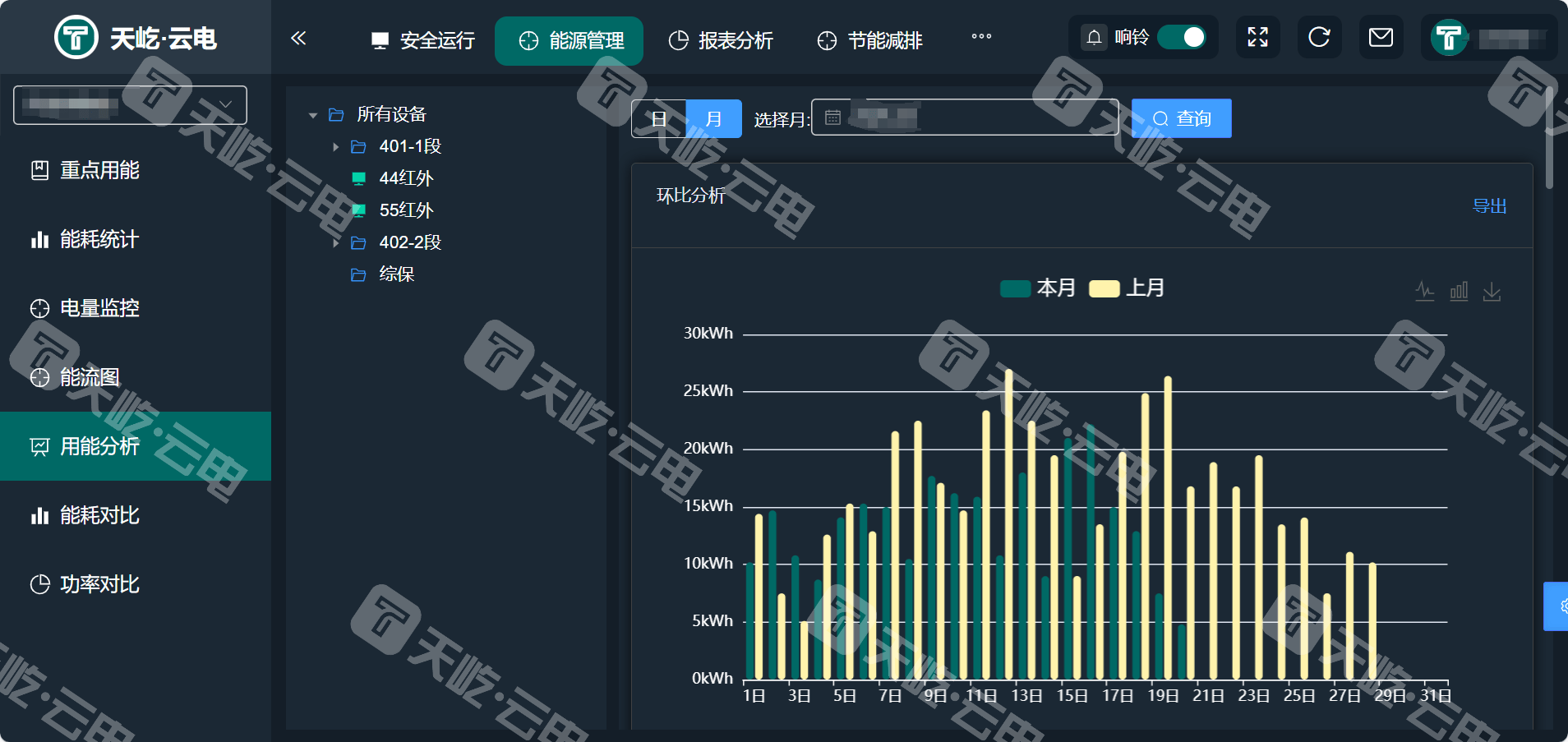Toggle the 本月 legend series
Viewport: 1568px width, 742px height.
click(x=1038, y=288)
